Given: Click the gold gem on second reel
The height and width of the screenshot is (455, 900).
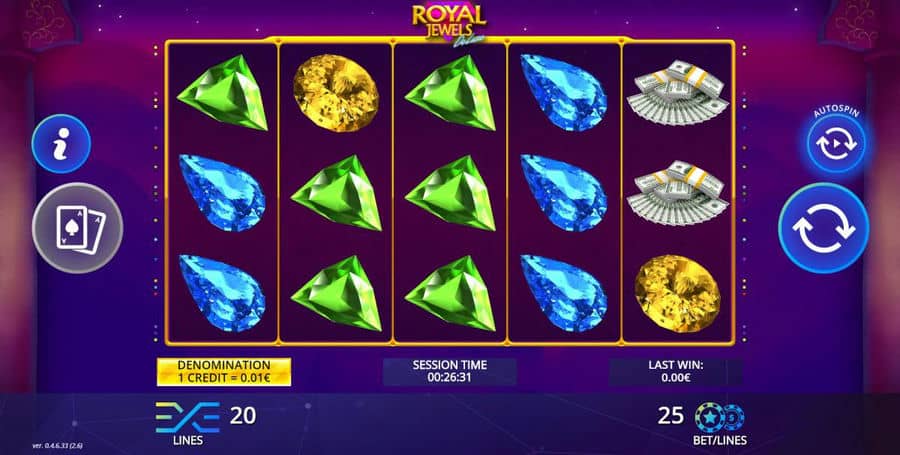Looking at the screenshot, I should (x=336, y=93).
